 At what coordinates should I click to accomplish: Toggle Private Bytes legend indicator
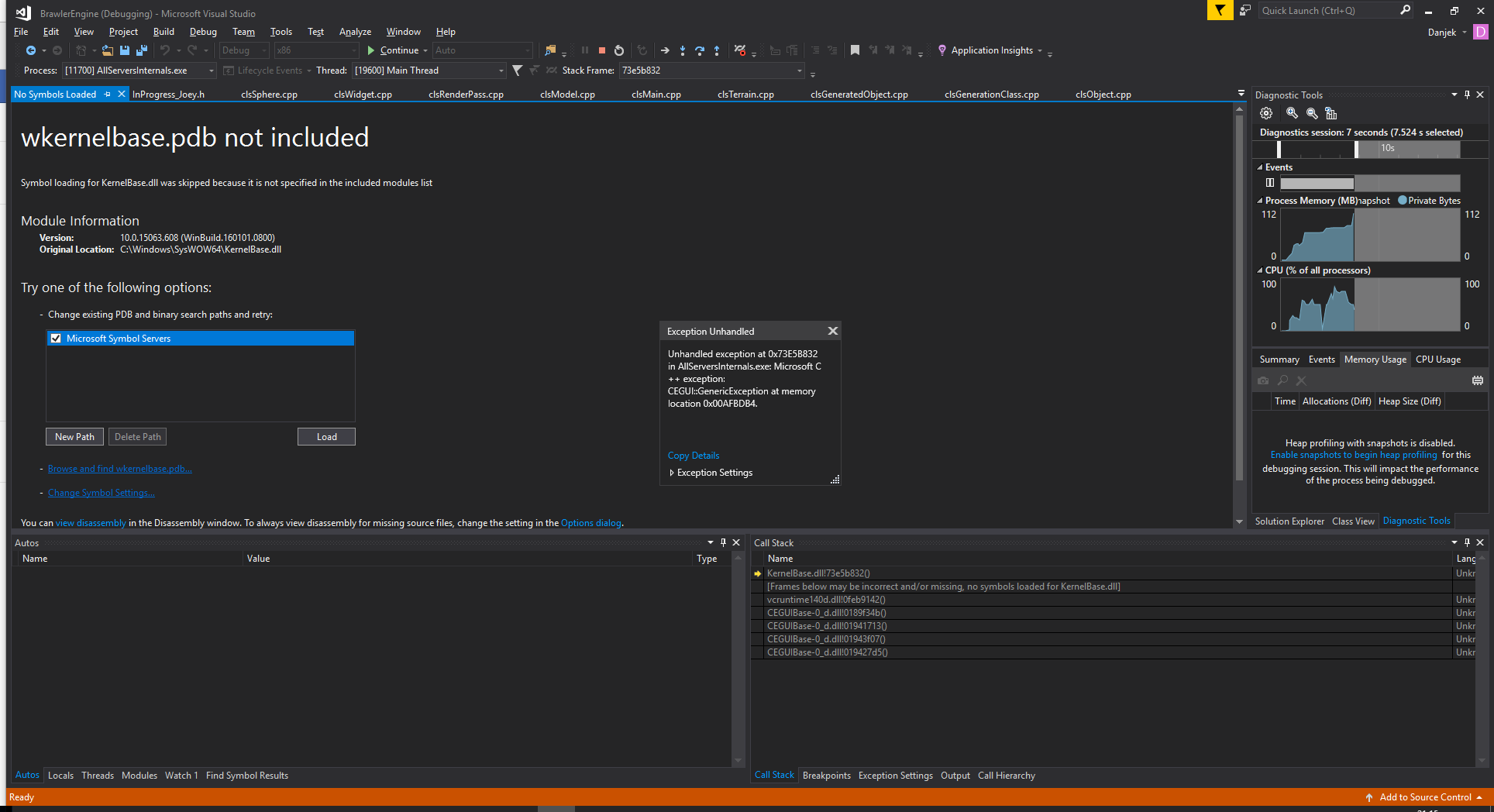point(1403,201)
